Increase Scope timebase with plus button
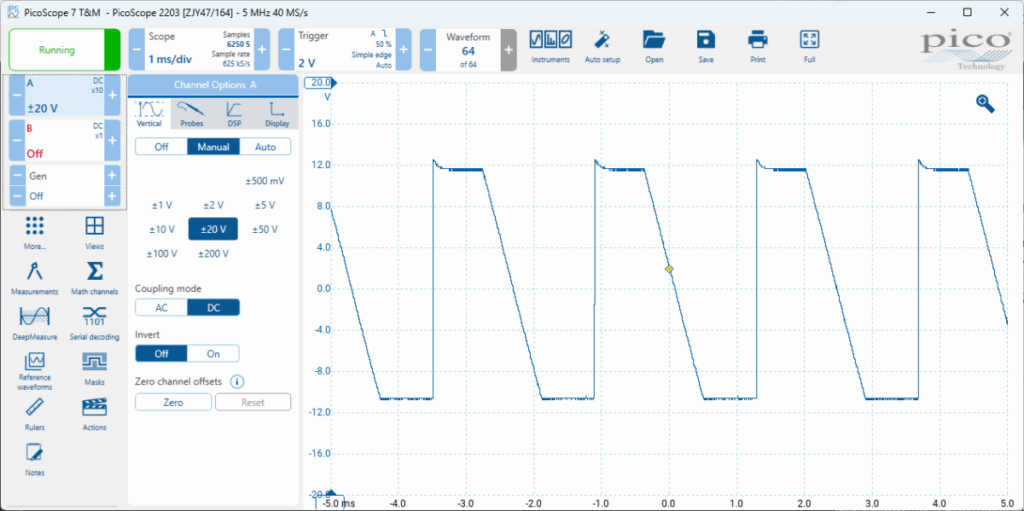The image size is (1024, 511). tap(262, 49)
